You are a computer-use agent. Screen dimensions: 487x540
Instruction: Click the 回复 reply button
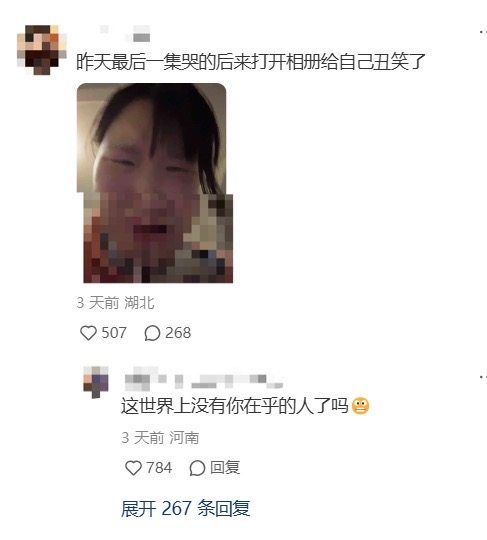tap(225, 468)
